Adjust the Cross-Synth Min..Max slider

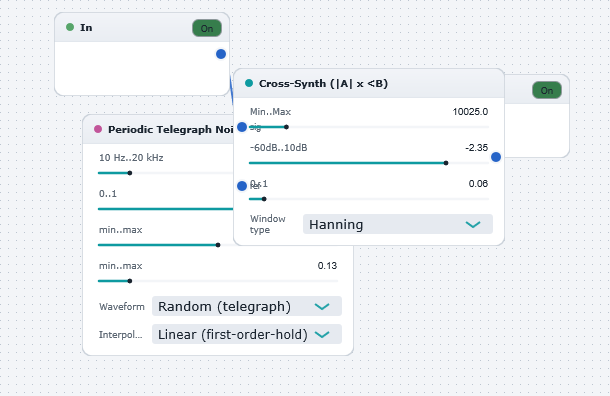(369, 127)
